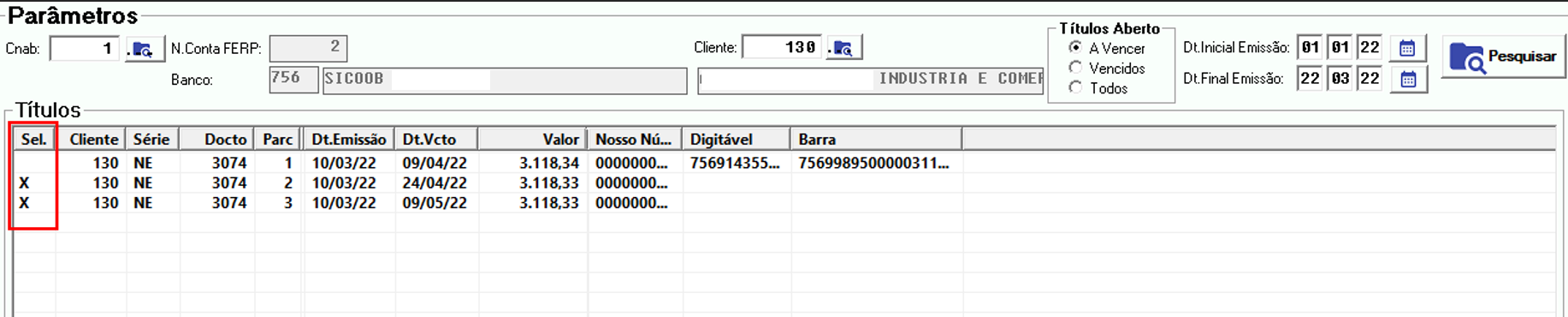This screenshot has height=317, width=1568.
Task: Click the month field of Dt.Final Emissão
Action: [x=1340, y=79]
